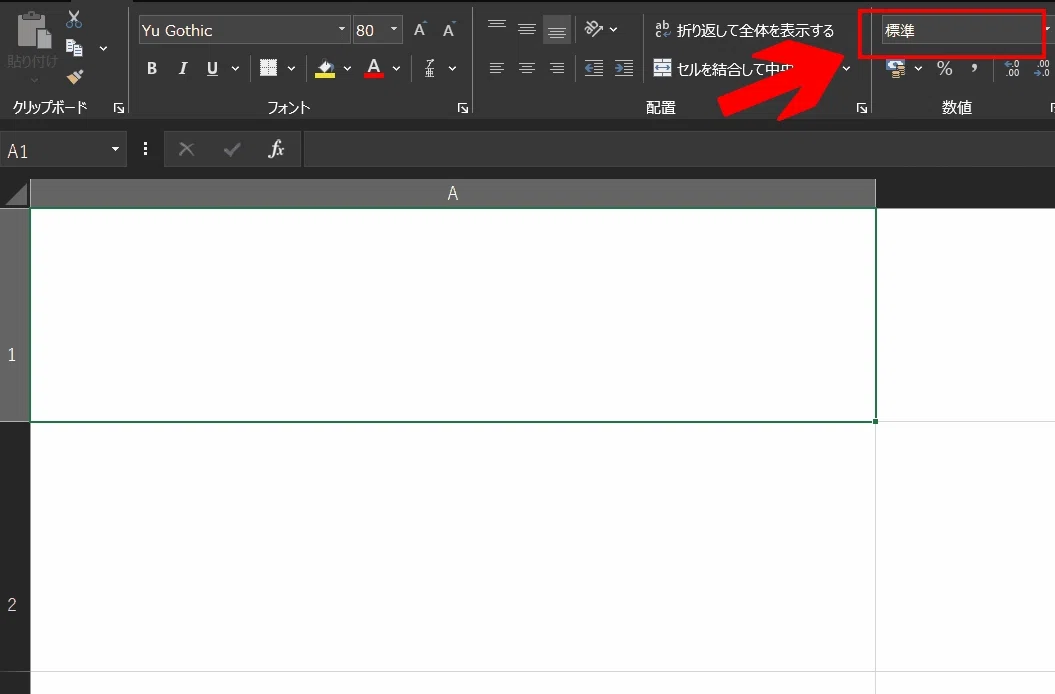Select middle vertical align icon
This screenshot has width=1055, height=694.
[x=527, y=28]
